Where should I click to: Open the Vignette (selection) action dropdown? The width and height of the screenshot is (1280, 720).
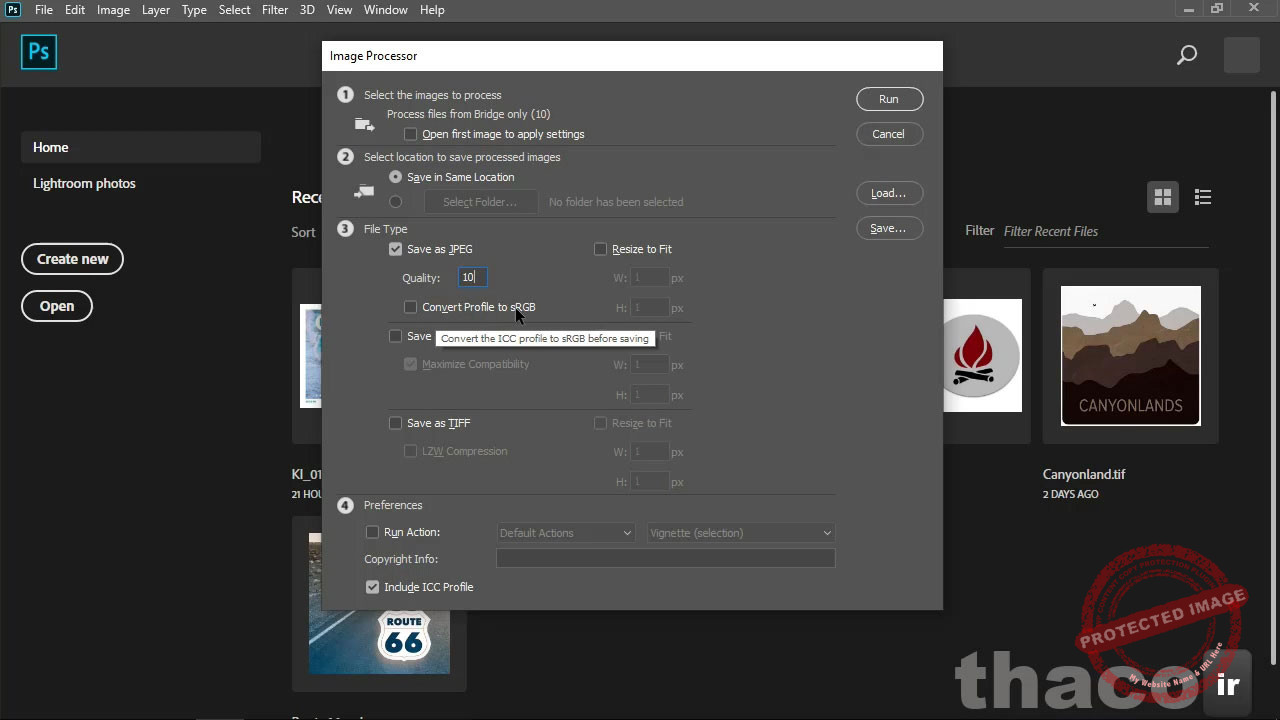tap(740, 532)
